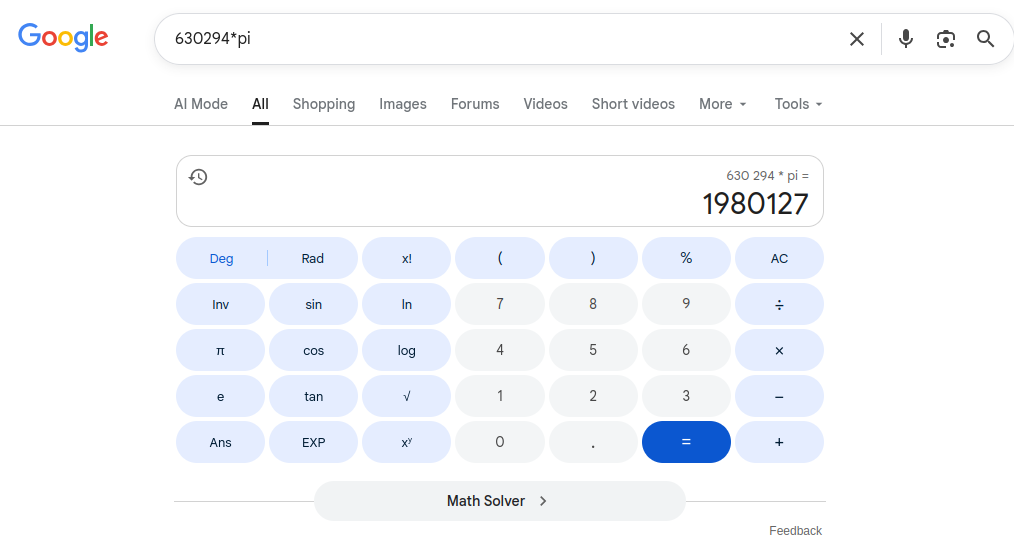The image size is (1014, 544).
Task: Start voice search with microphone icon
Action: [906, 39]
